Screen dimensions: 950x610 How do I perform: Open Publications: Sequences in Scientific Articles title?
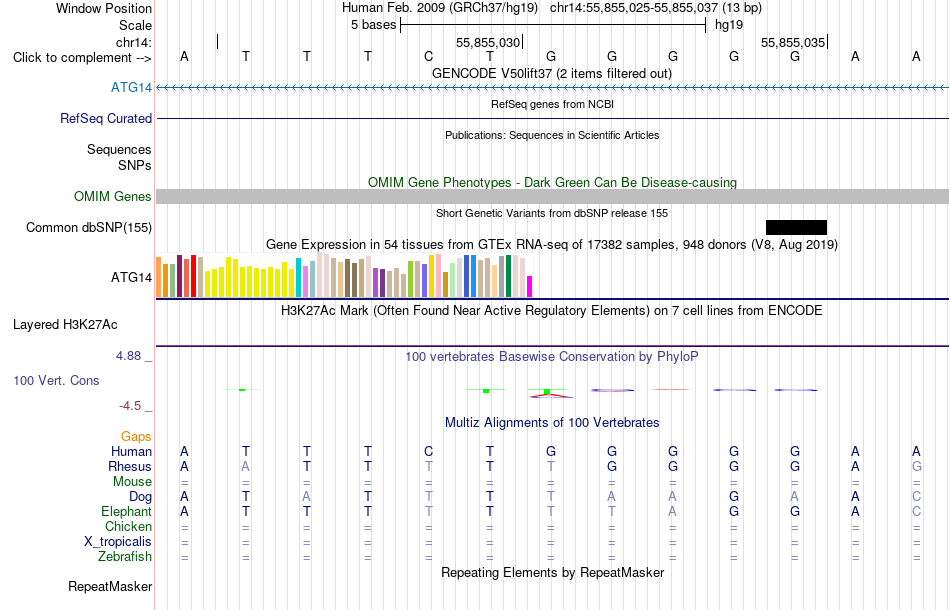(x=552, y=135)
